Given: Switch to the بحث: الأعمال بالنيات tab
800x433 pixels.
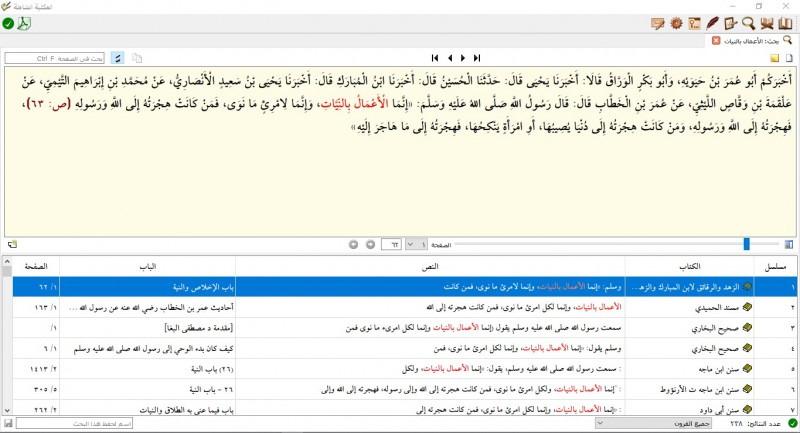Looking at the screenshot, I should 752,41.
